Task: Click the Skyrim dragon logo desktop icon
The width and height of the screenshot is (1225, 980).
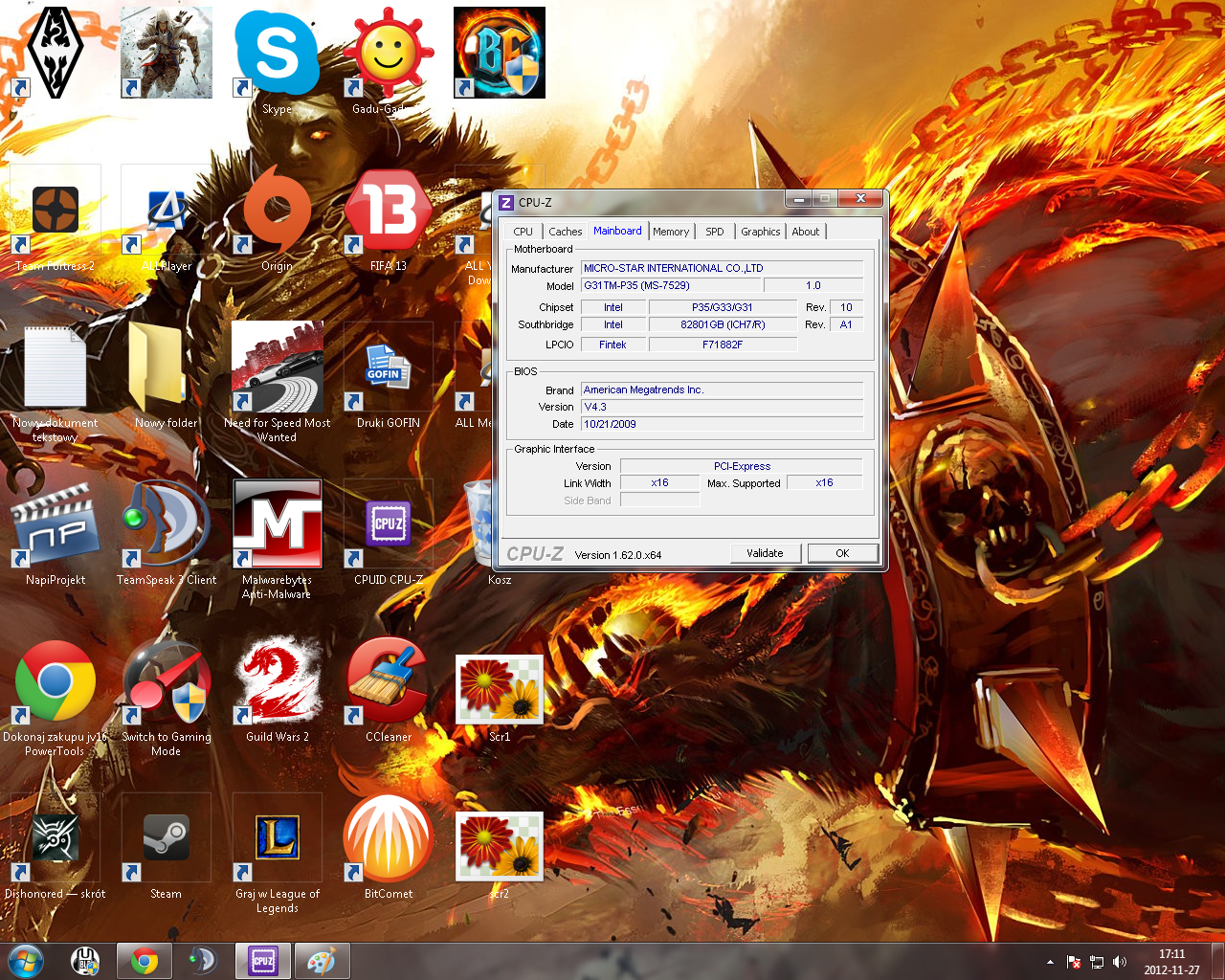Action: 56,54
